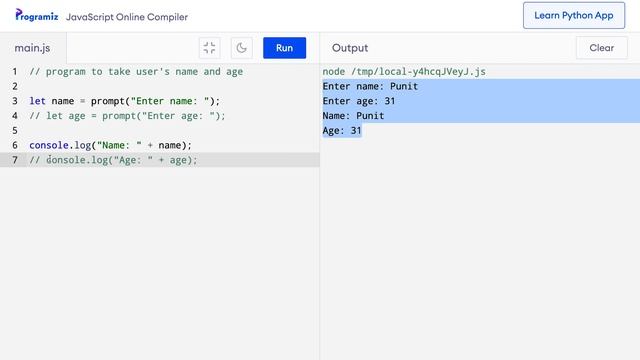The image size is (640, 360).
Task: Click output line 'Name: Punit'
Action: [x=353, y=116]
